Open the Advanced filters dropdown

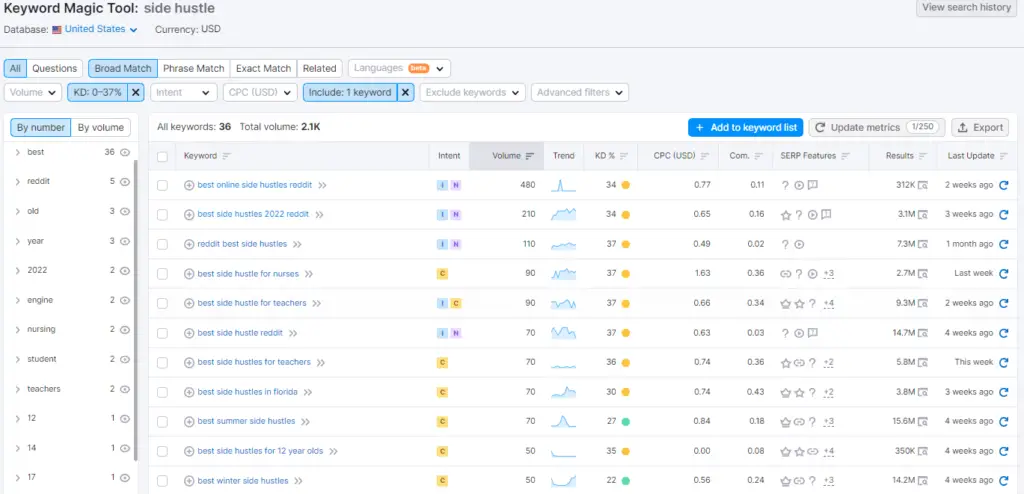pyautogui.click(x=580, y=92)
